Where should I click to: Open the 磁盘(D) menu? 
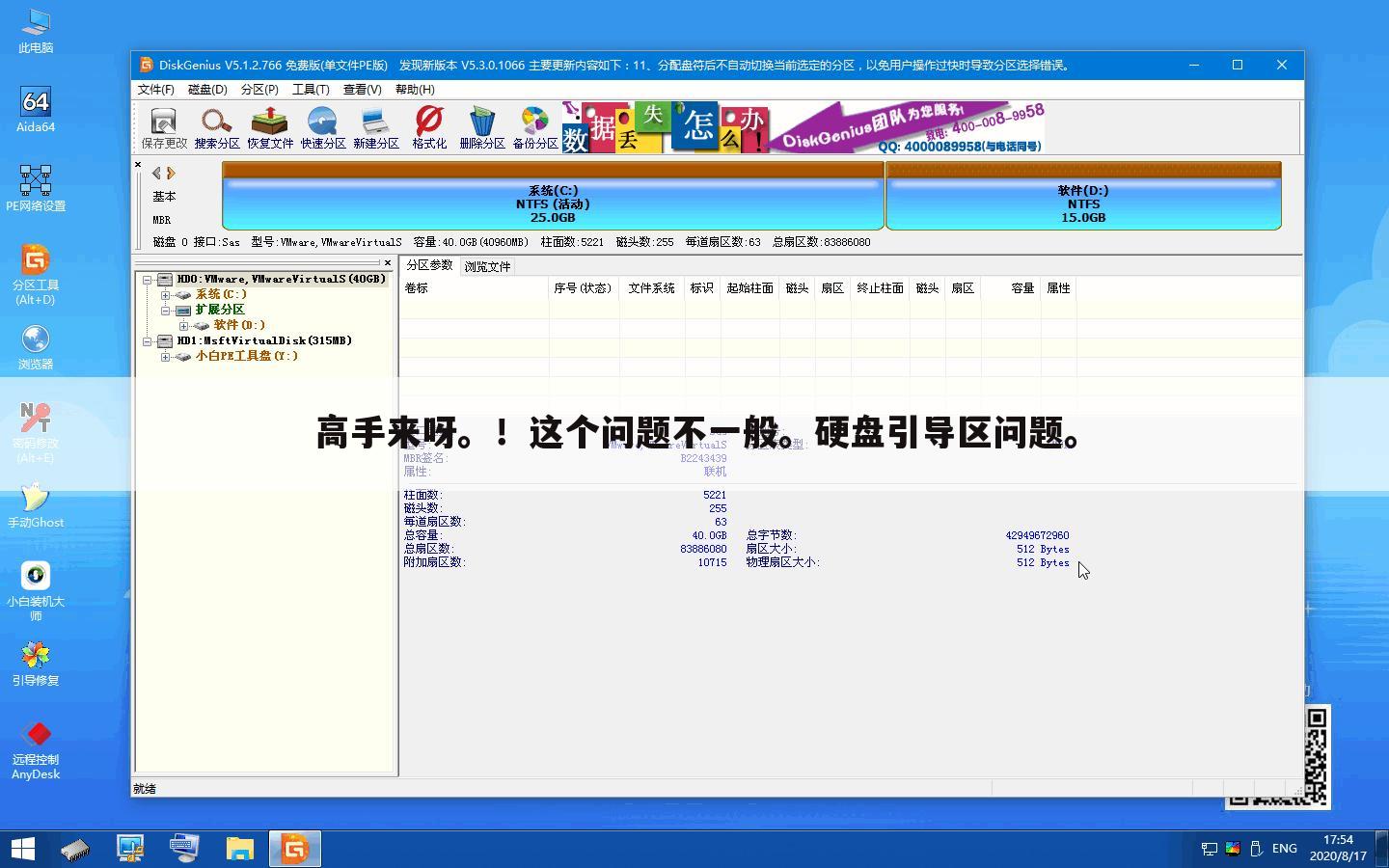click(207, 90)
